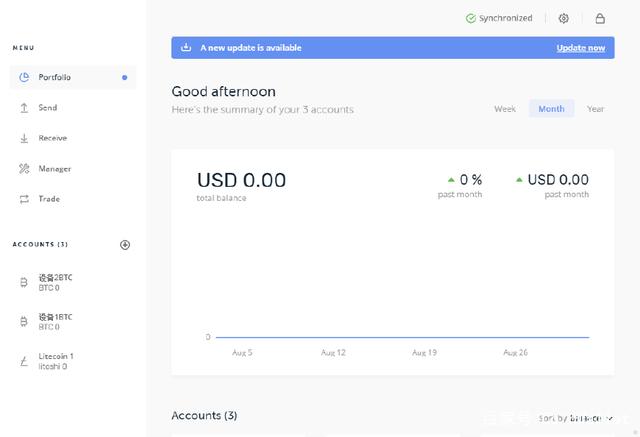Image resolution: width=640 pixels, height=437 pixels.
Task: Switch chart range to Year
Action: click(595, 109)
